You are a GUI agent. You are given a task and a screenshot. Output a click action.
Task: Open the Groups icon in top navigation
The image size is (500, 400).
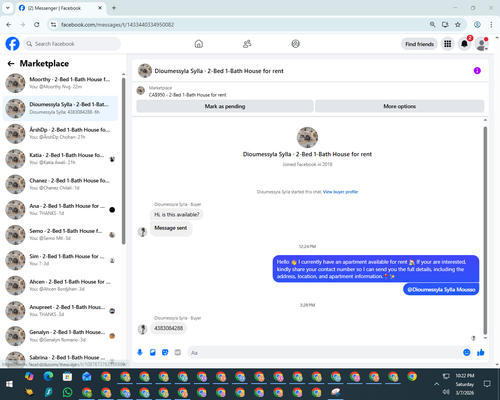295,44
